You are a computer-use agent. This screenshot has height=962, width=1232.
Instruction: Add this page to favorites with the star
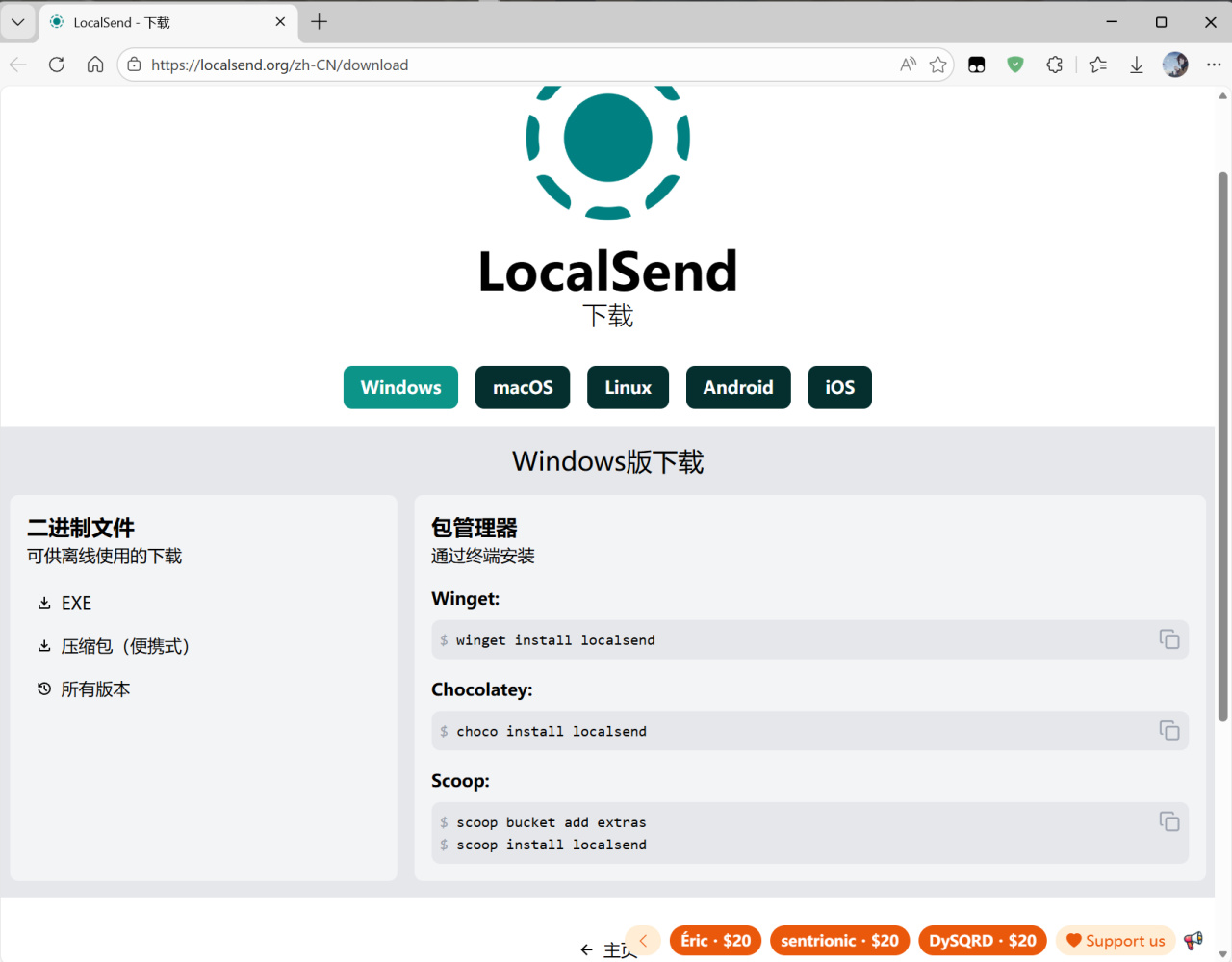coord(938,65)
